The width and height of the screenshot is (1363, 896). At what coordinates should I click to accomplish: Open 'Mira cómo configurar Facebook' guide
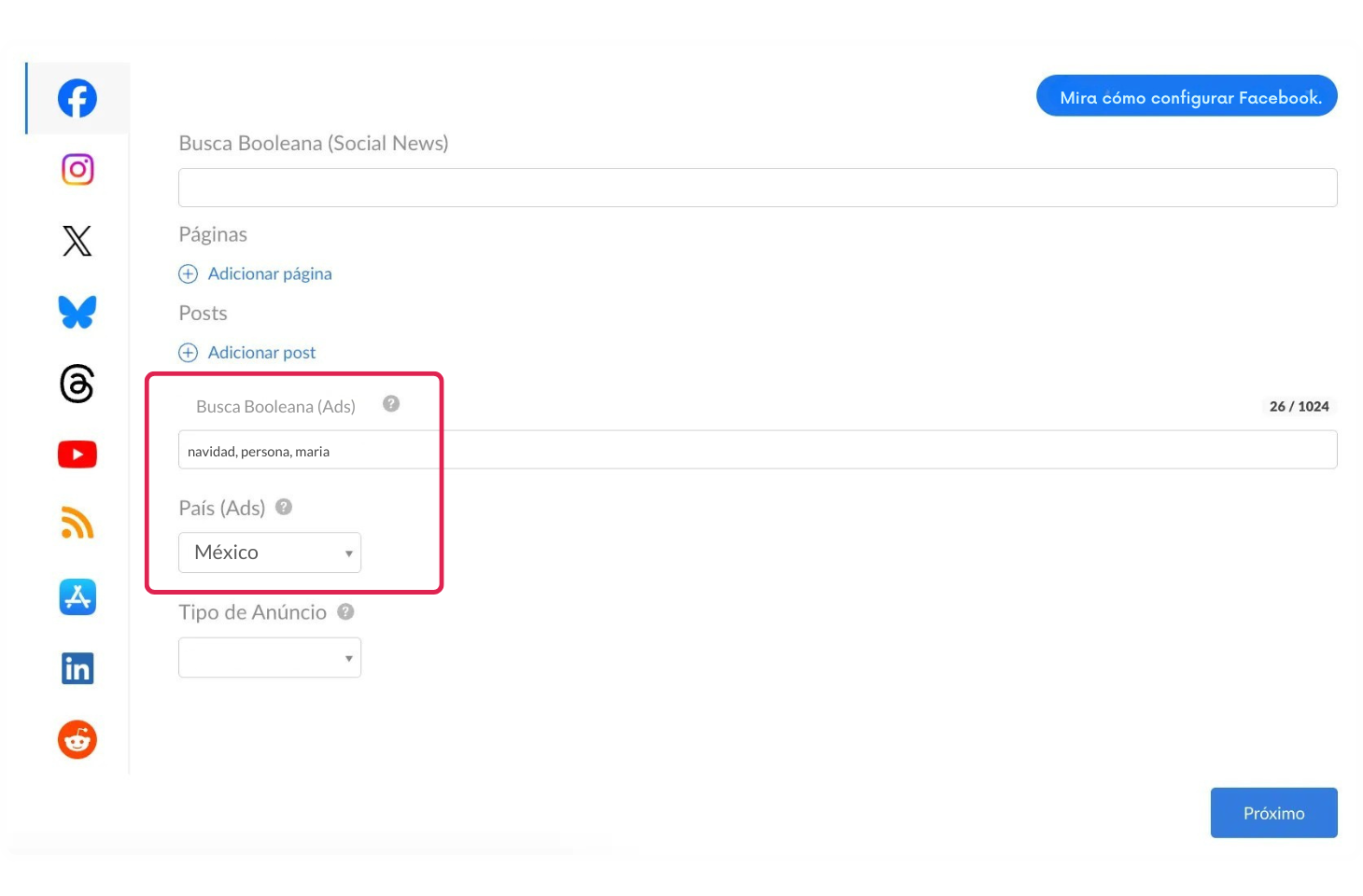[x=1187, y=96]
